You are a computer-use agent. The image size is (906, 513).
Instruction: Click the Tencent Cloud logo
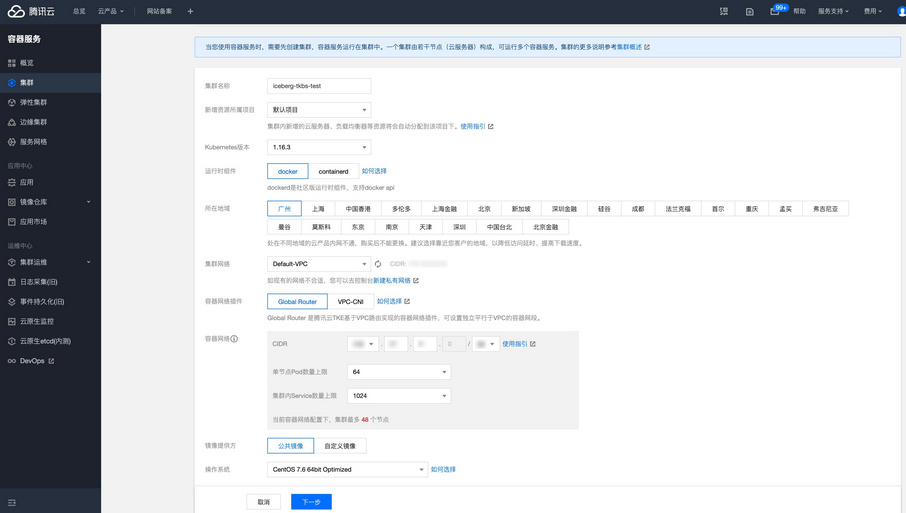[x=31, y=11]
